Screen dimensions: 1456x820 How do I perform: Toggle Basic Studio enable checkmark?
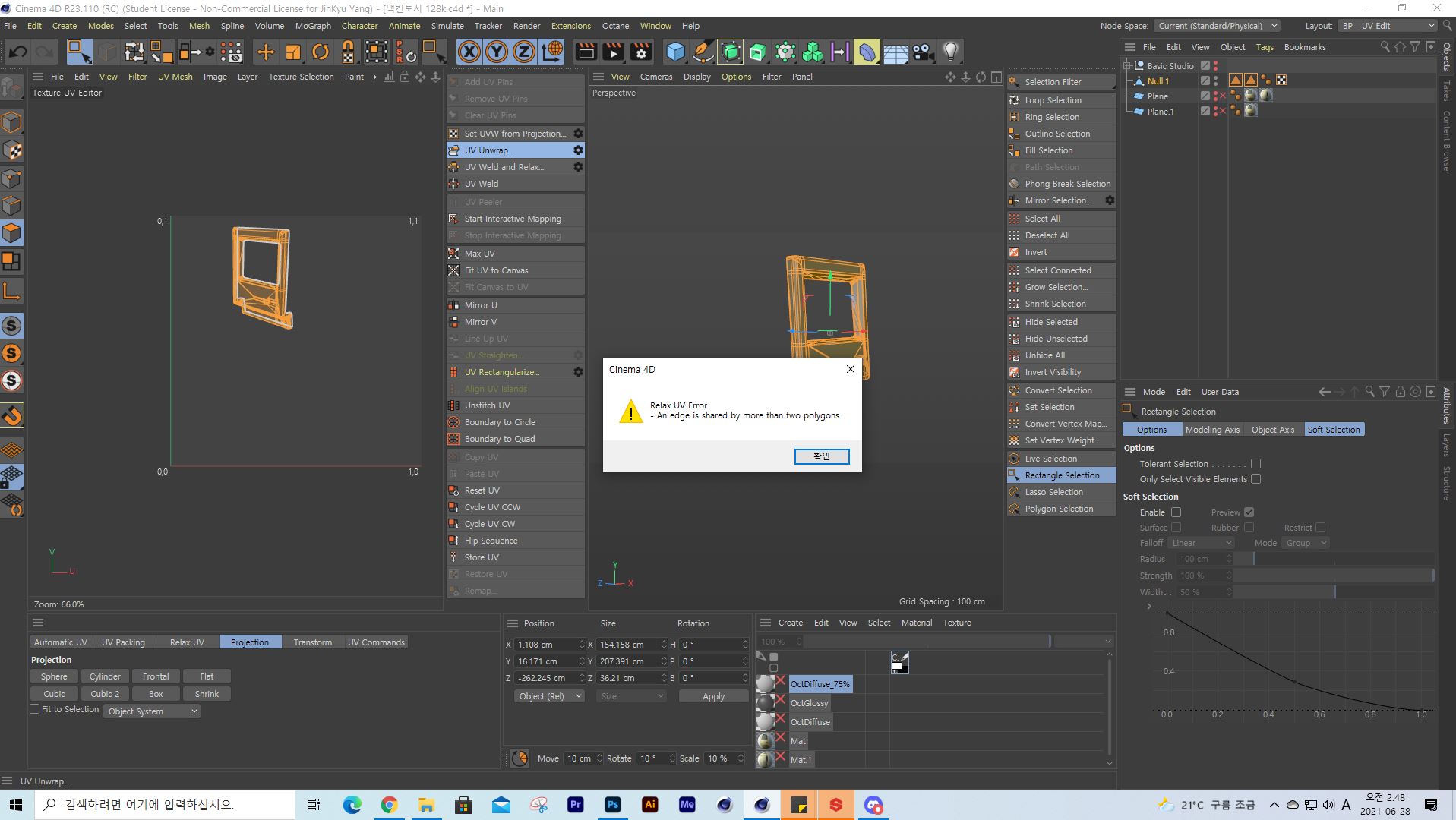pos(1205,66)
